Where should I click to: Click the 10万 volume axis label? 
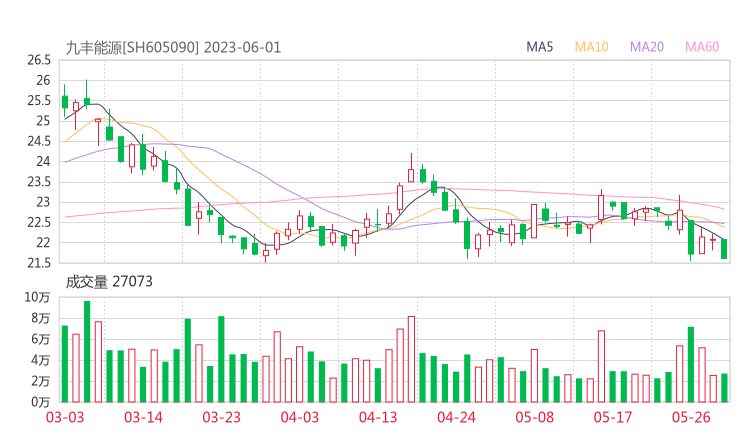(38, 297)
